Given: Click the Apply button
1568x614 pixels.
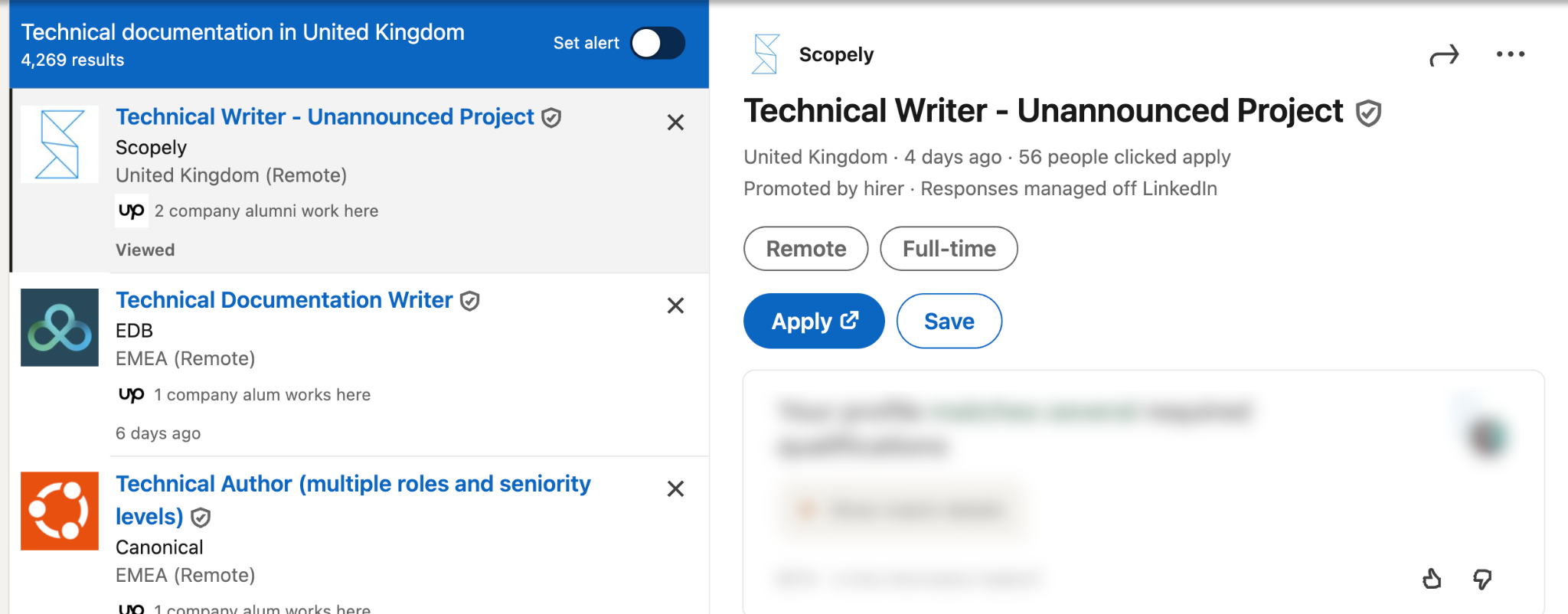Looking at the screenshot, I should [x=814, y=321].
